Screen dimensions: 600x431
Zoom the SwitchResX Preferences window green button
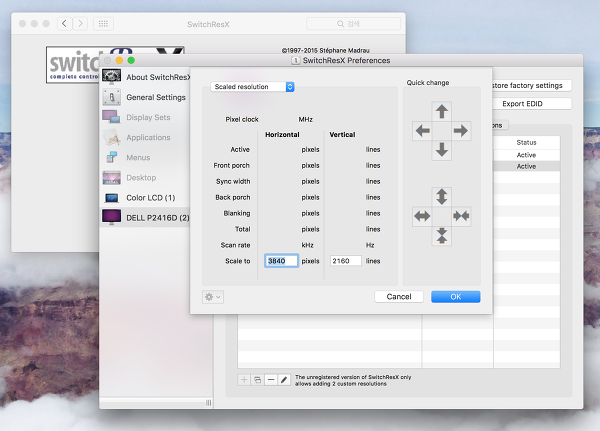pos(131,60)
